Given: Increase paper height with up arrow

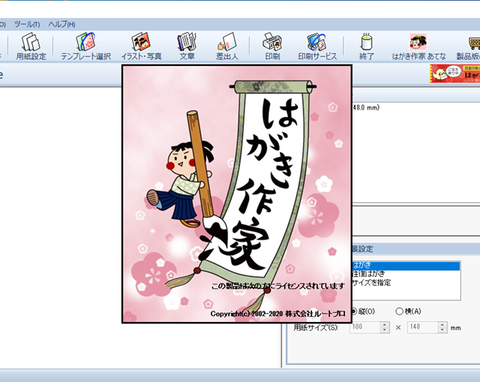Looking at the screenshot, I should click(x=442, y=324).
